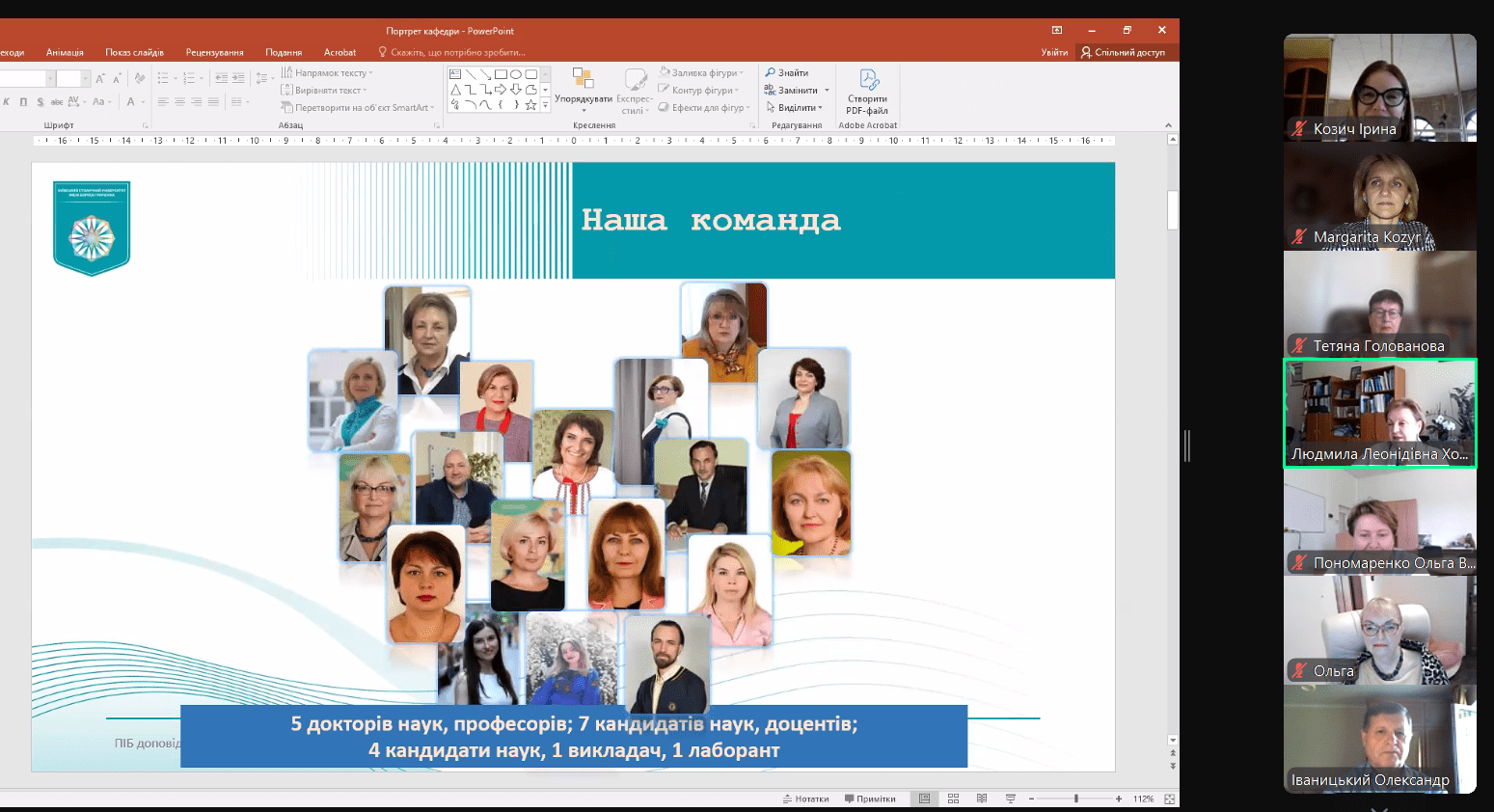Expand the Replace (Замінити) dropdown arrow
This screenshot has width=1494, height=812.
click(827, 91)
